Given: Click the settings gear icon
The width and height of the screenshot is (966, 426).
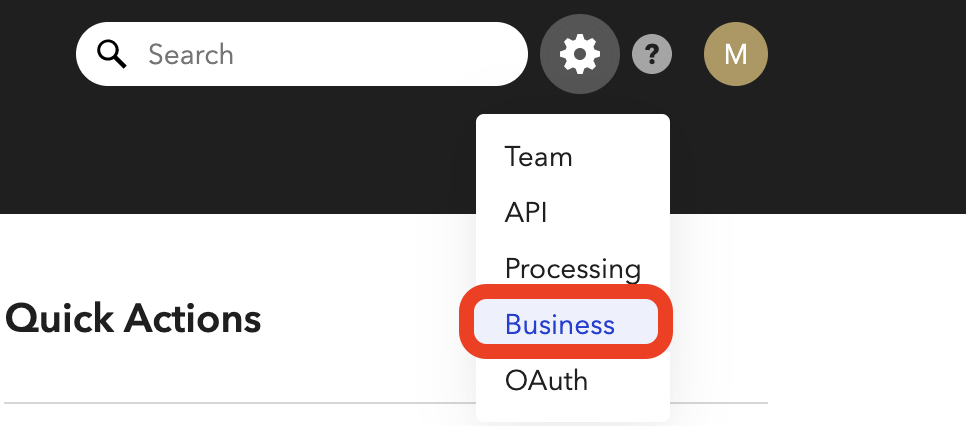Looking at the screenshot, I should (x=579, y=54).
